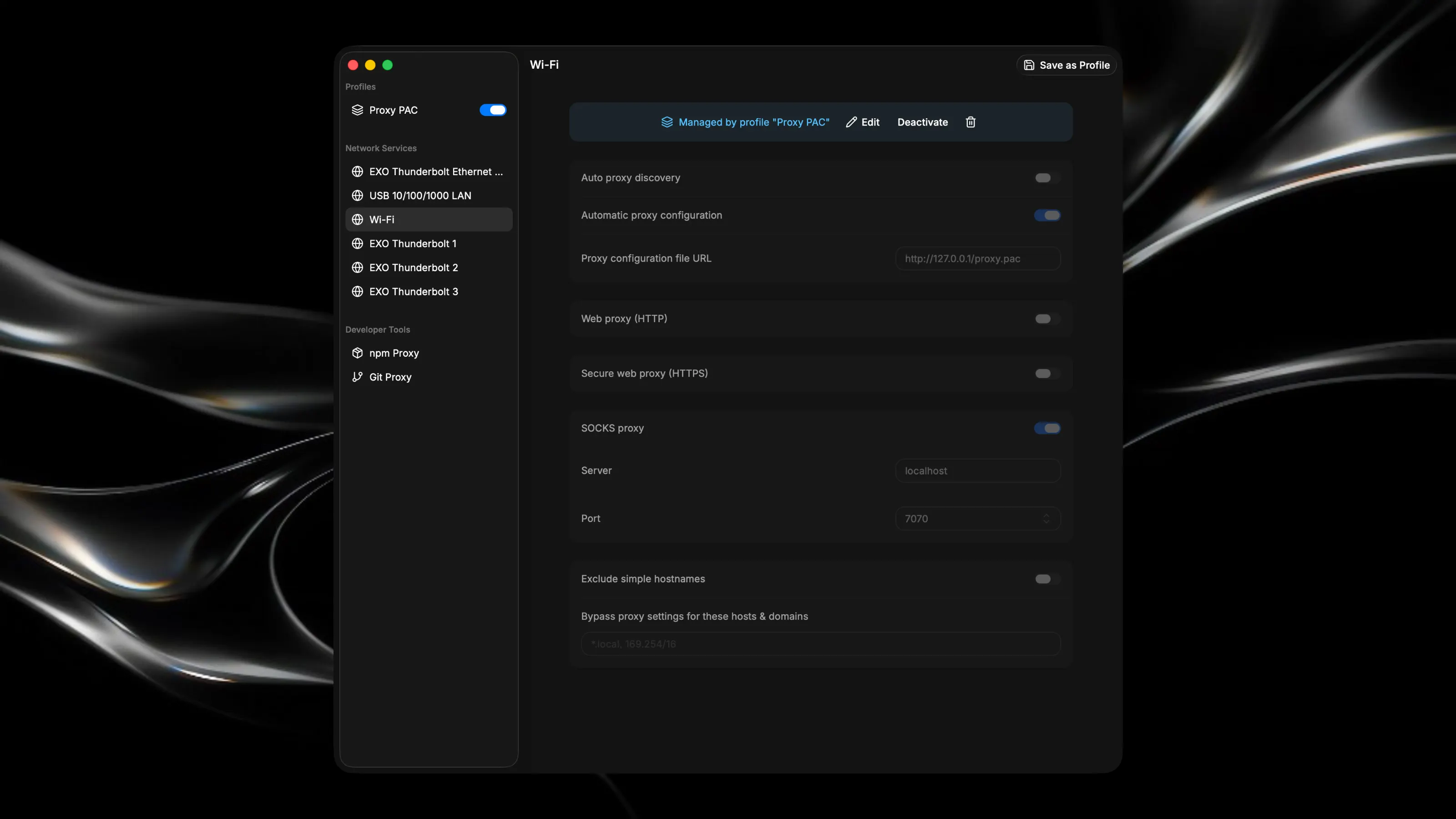Open EXO Thunderbolt 2 settings
The image size is (1456, 819).
coord(429,268)
